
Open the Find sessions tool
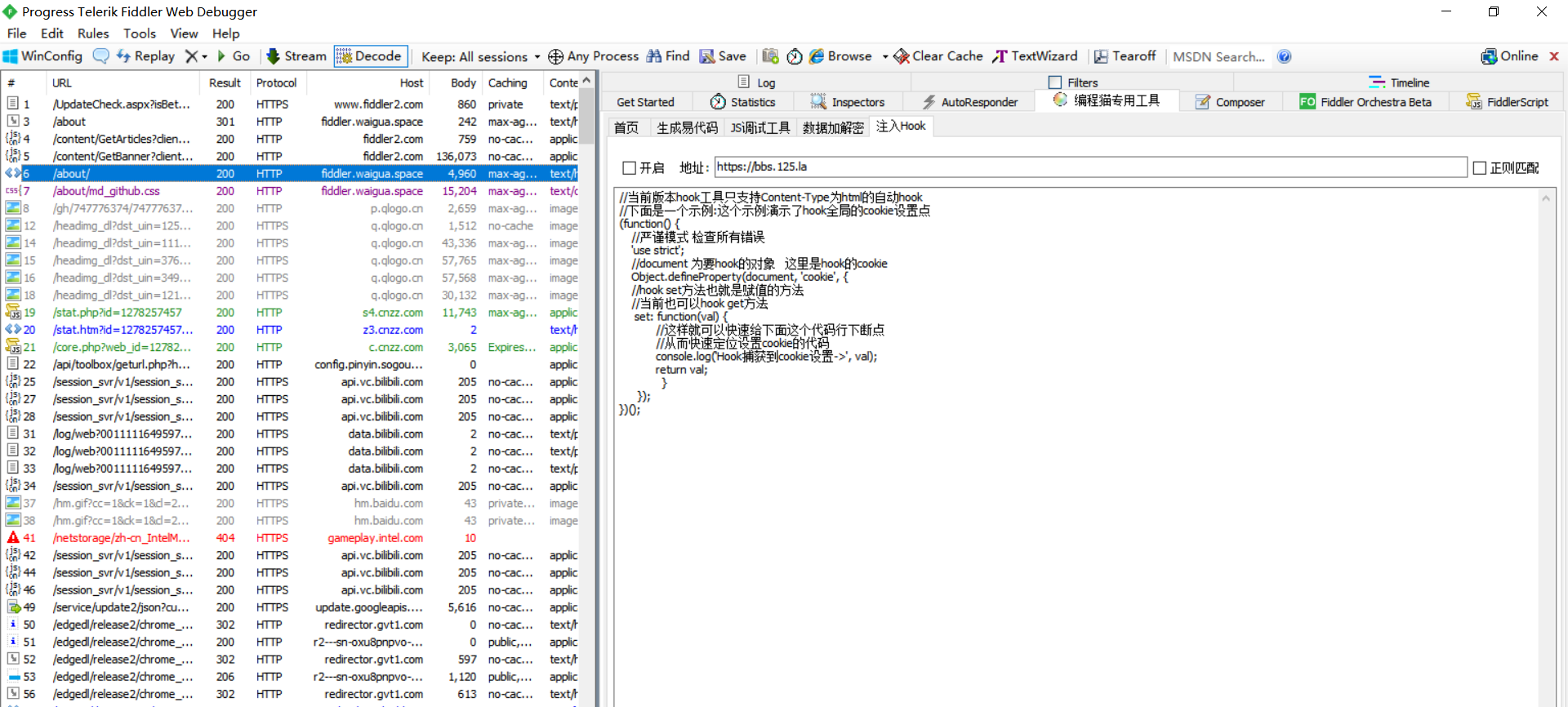coord(668,56)
